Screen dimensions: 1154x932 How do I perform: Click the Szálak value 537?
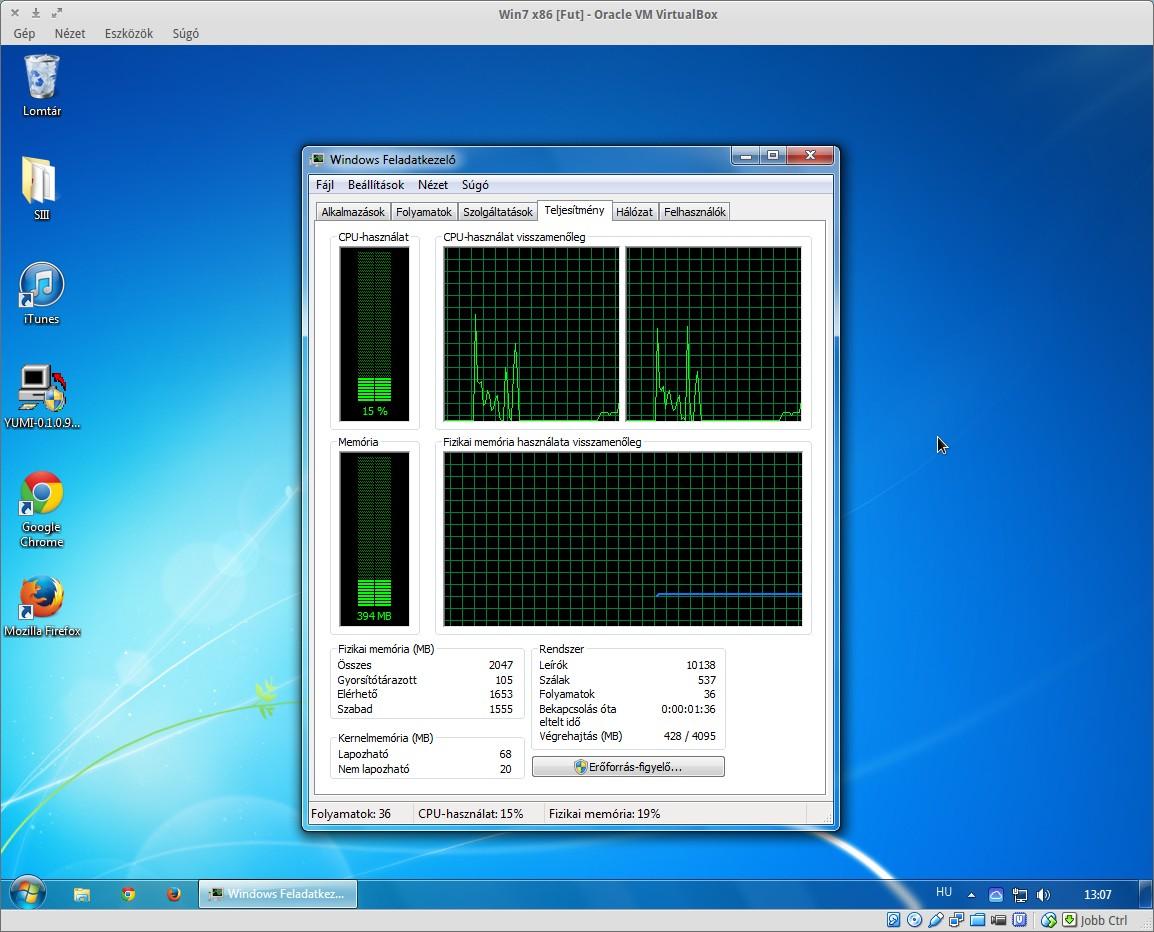click(x=707, y=680)
